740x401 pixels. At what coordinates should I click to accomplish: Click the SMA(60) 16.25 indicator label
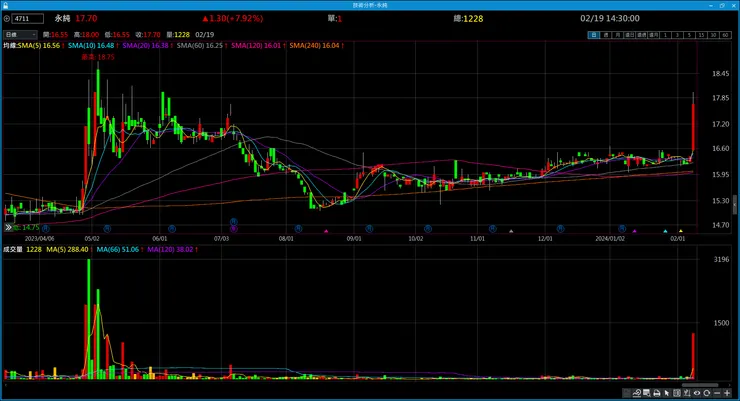click(202, 45)
